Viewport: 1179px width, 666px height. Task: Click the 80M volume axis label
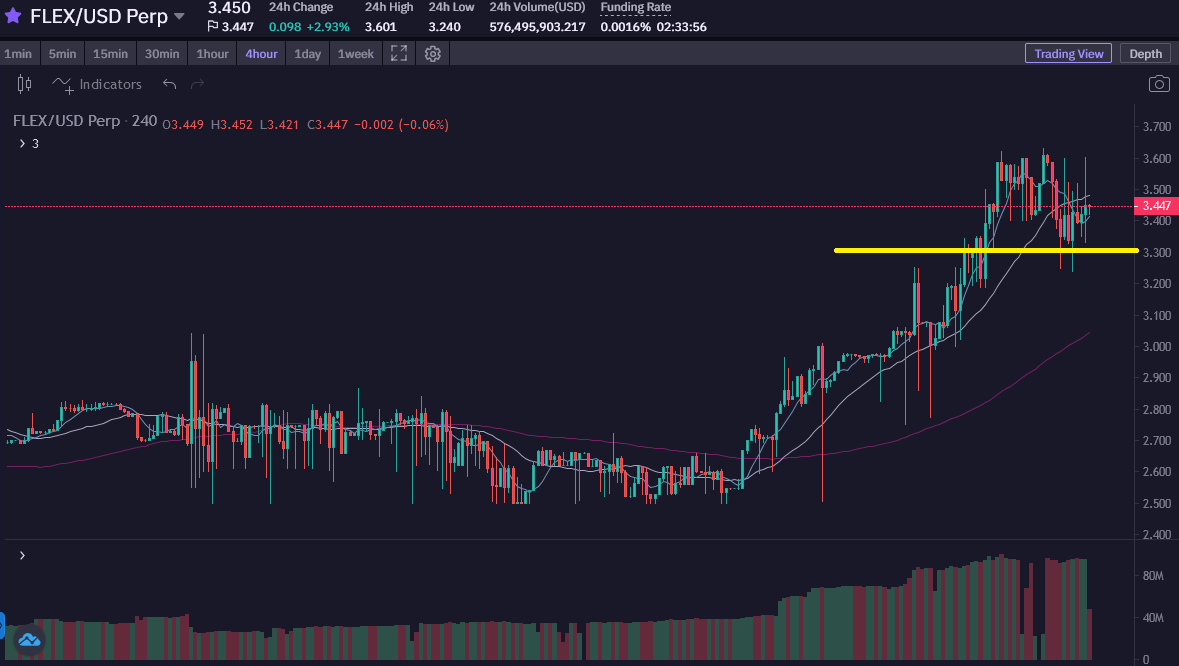pos(1153,576)
